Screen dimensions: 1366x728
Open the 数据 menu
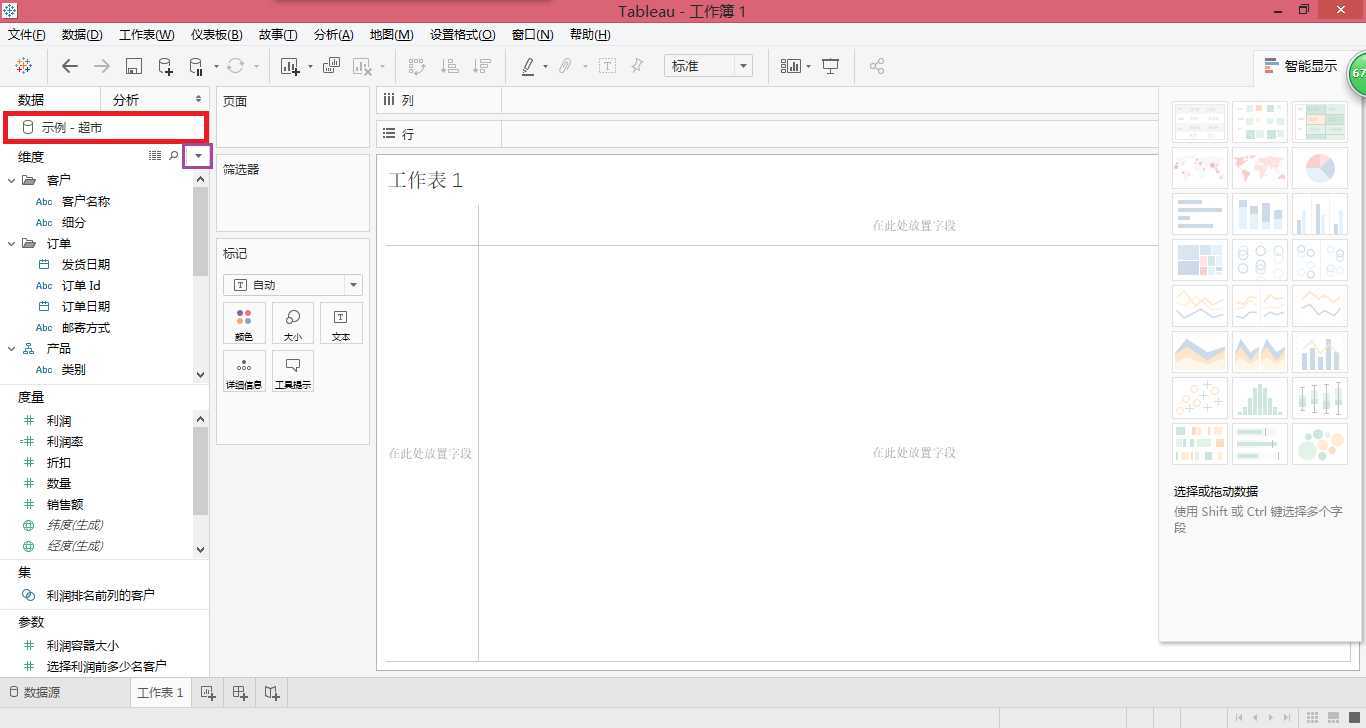pyautogui.click(x=82, y=35)
